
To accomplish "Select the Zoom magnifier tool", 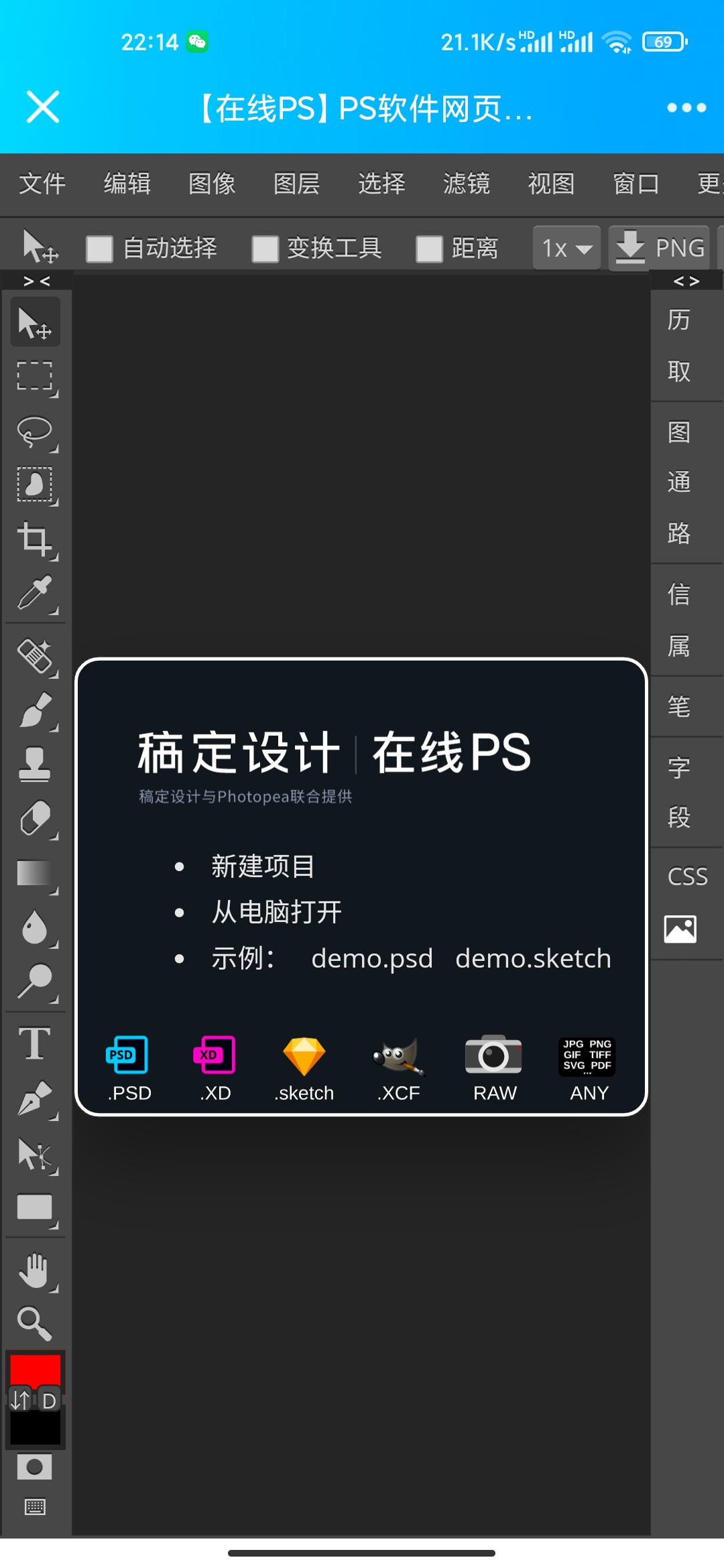I will coord(36,1323).
